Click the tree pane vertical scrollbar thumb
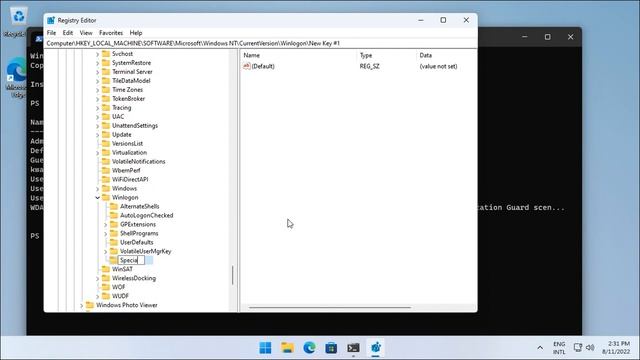640x360 pixels. (x=233, y=276)
